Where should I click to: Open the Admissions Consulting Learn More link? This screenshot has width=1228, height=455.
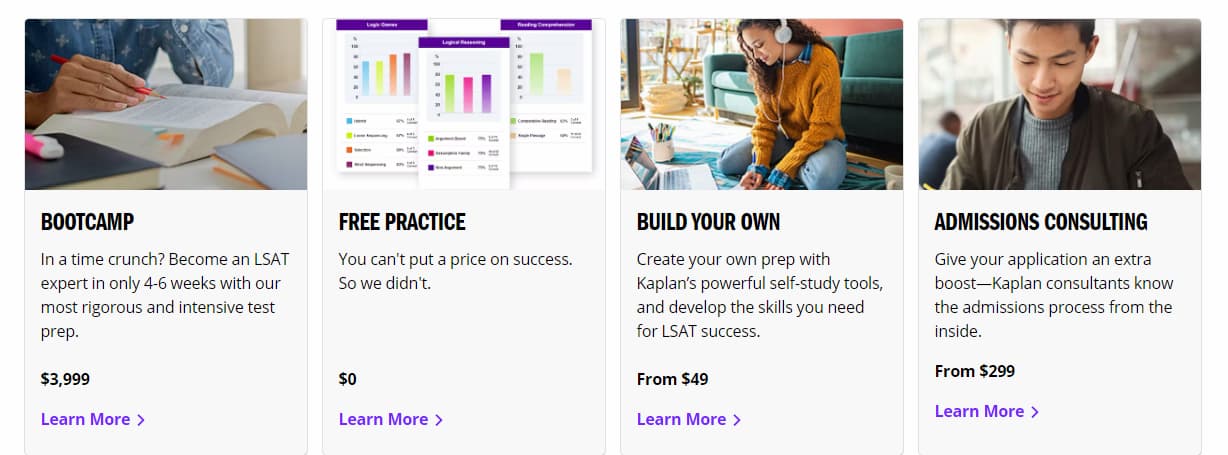point(987,411)
